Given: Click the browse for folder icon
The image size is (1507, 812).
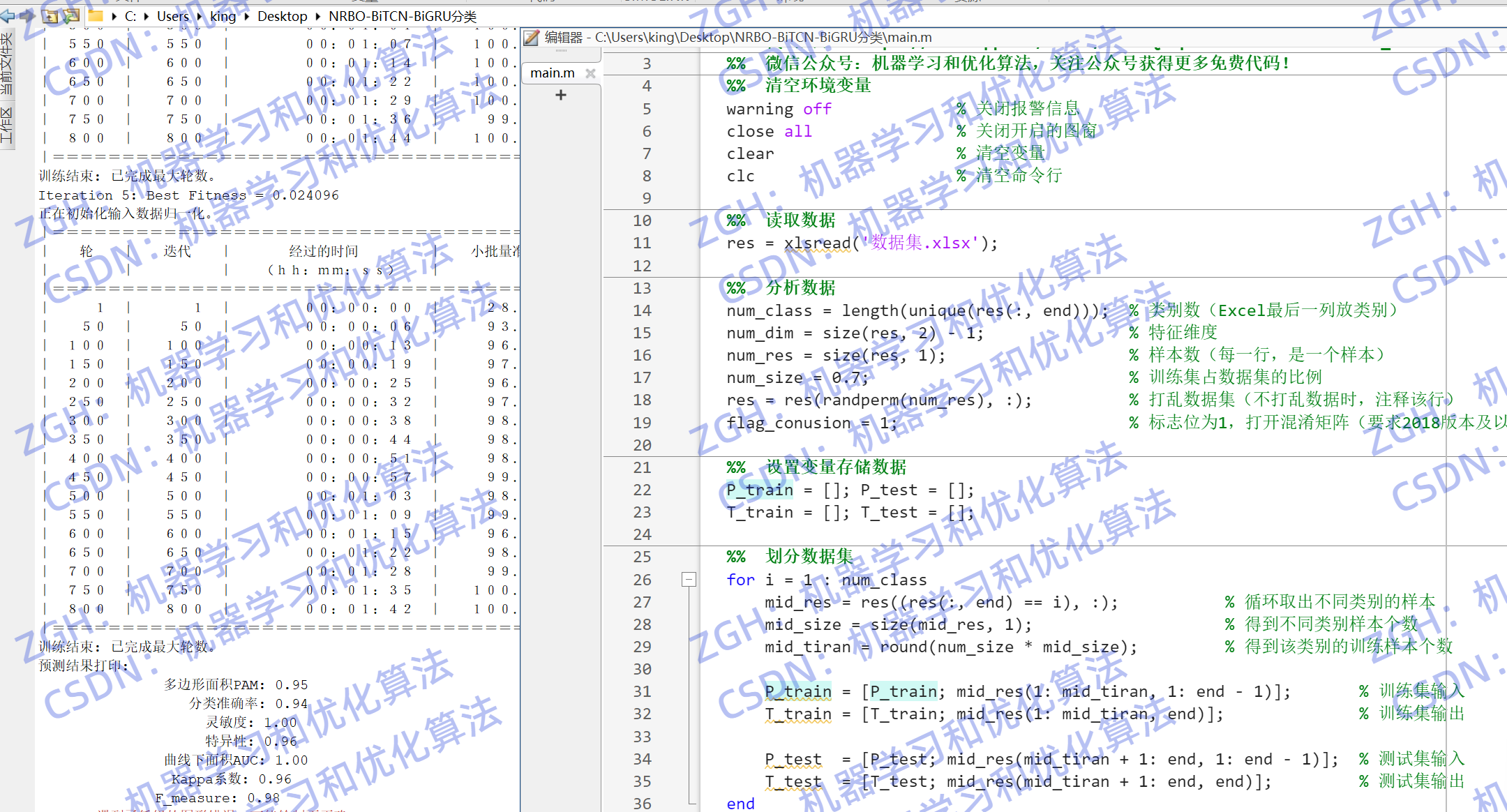Looking at the screenshot, I should click(x=71, y=16).
